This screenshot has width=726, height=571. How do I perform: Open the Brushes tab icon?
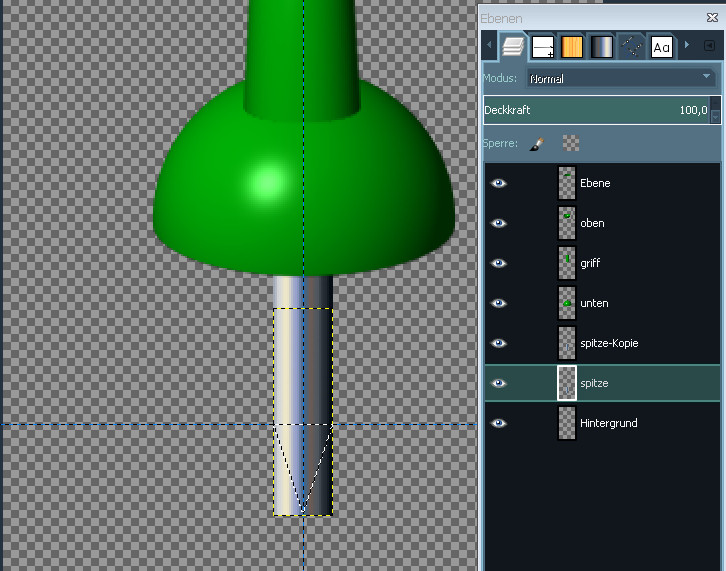pos(543,46)
